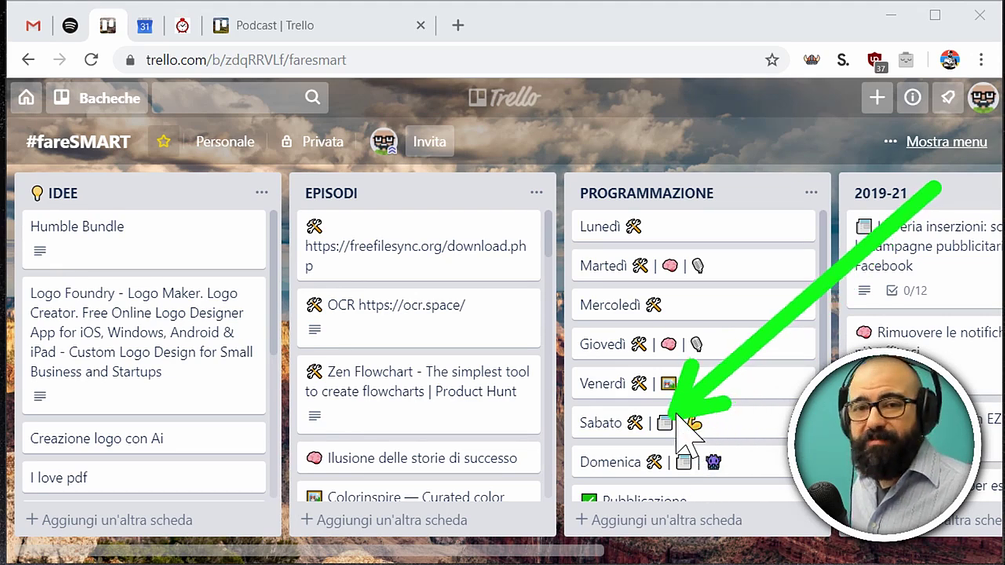Add another card to IDEE list
This screenshot has height=565, width=1005.
click(109, 520)
